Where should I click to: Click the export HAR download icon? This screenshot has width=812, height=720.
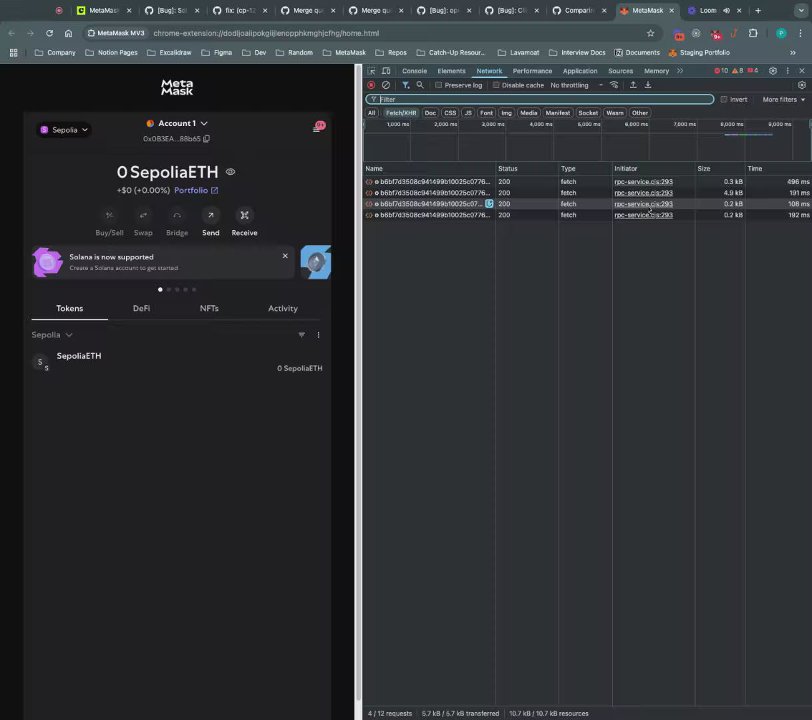(x=648, y=85)
